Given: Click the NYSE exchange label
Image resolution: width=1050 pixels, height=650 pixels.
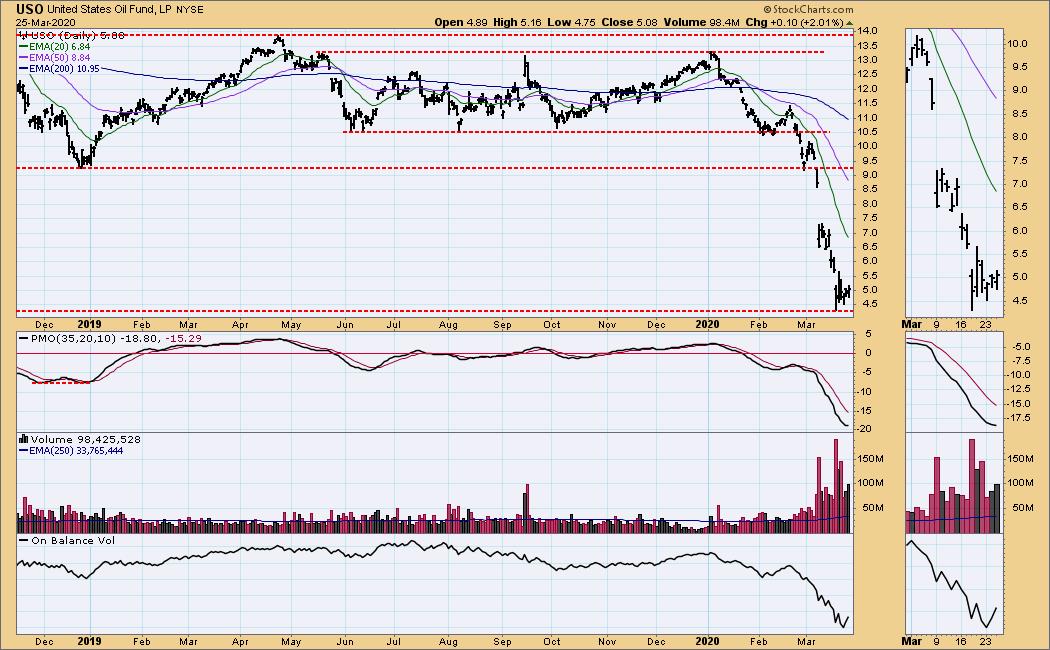Looking at the screenshot, I should coord(190,10).
